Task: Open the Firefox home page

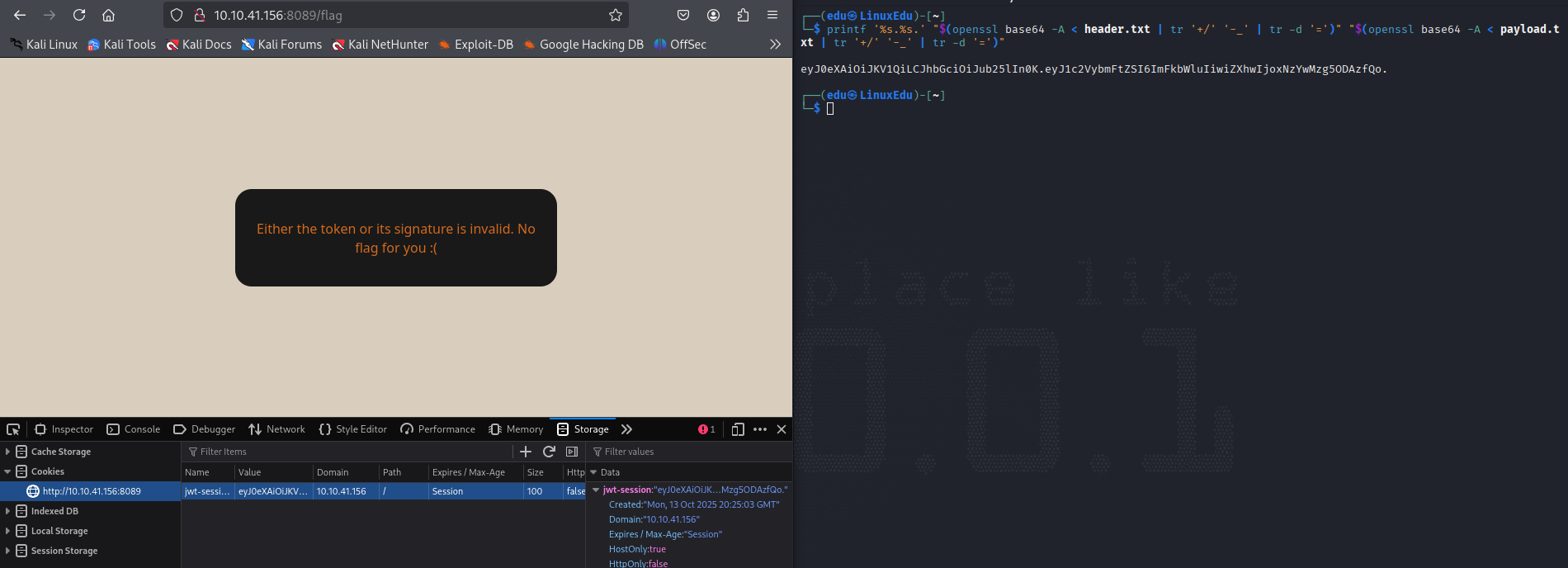Action: 108,15
